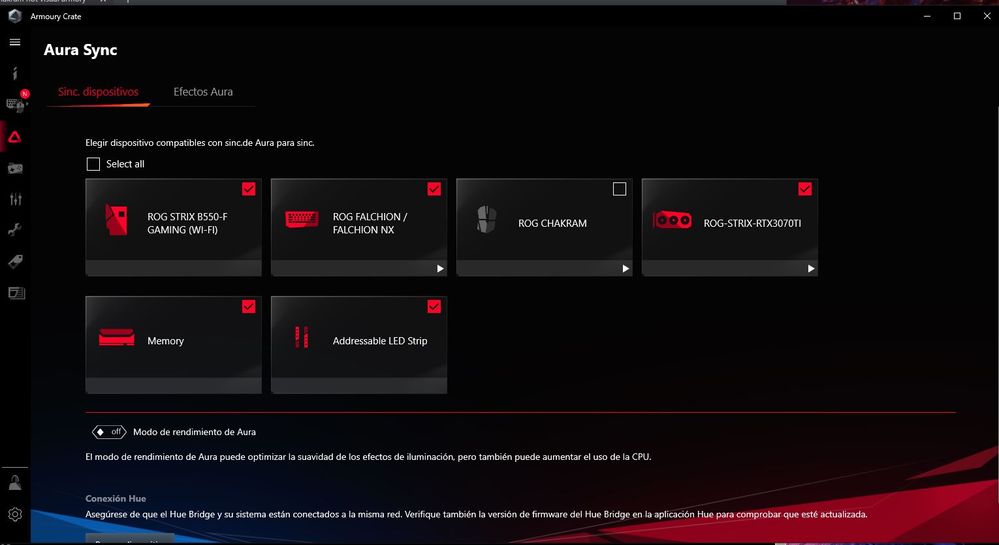999x545 pixels.
Task: Select the ROG CHAKRAM label
Action: 552,223
